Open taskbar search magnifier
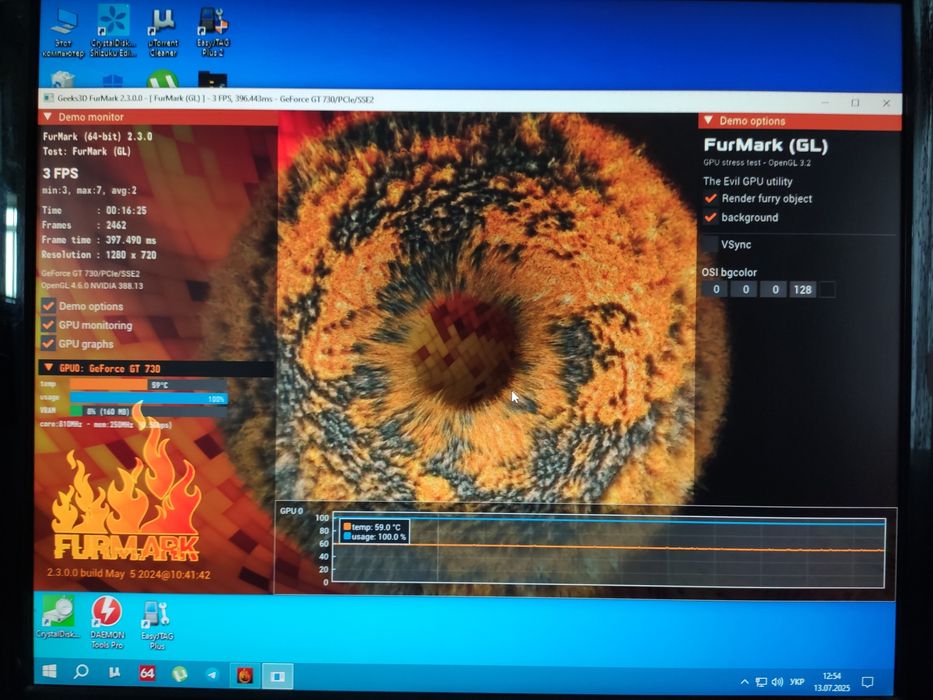This screenshot has width=933, height=700. click(81, 672)
